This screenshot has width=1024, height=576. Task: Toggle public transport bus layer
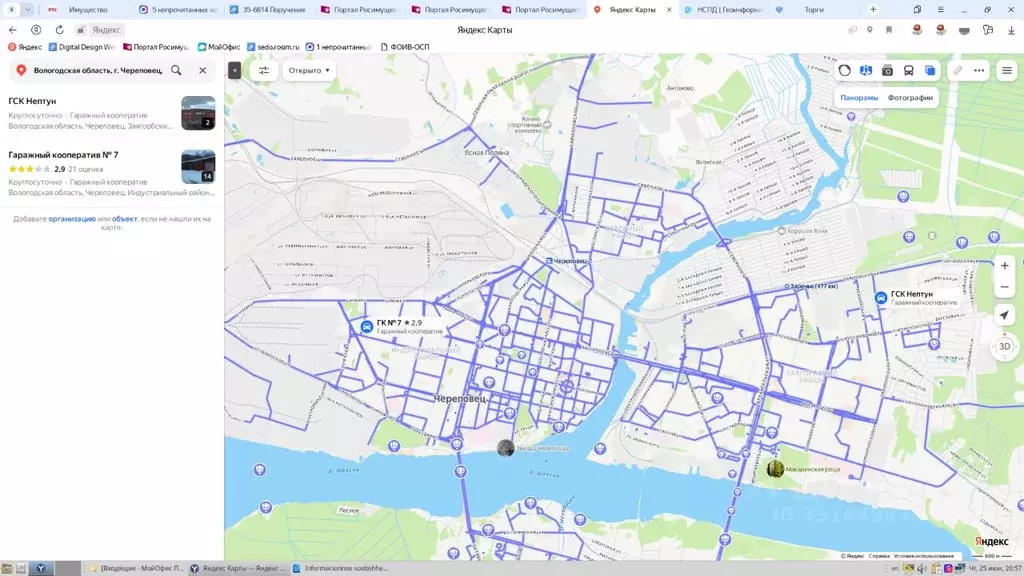(x=908, y=71)
